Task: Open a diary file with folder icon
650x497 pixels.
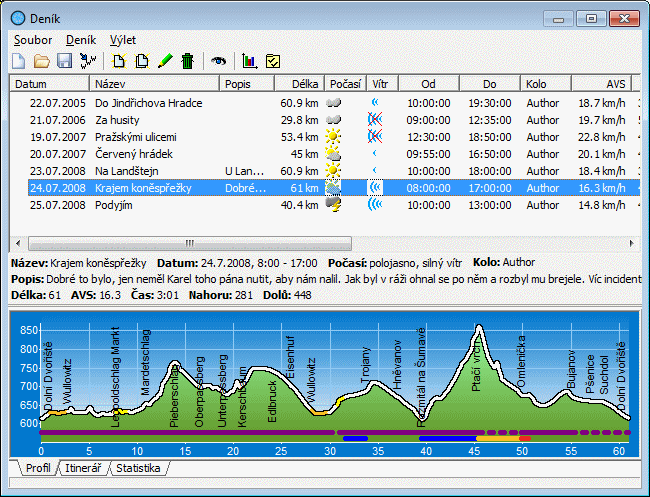Action: pos(41,61)
